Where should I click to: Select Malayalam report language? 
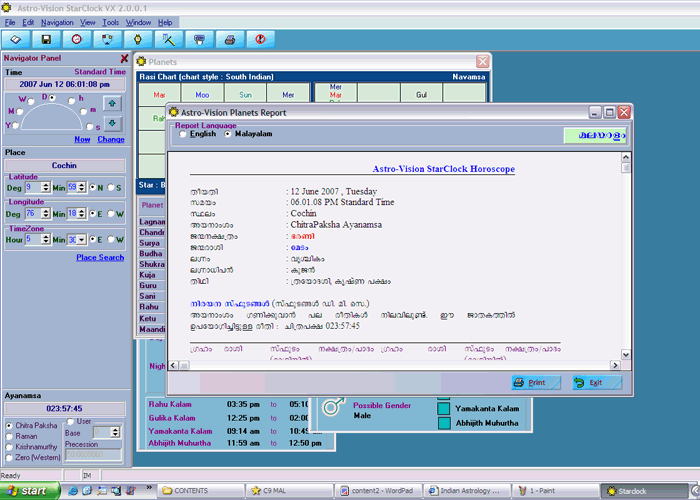tap(228, 134)
